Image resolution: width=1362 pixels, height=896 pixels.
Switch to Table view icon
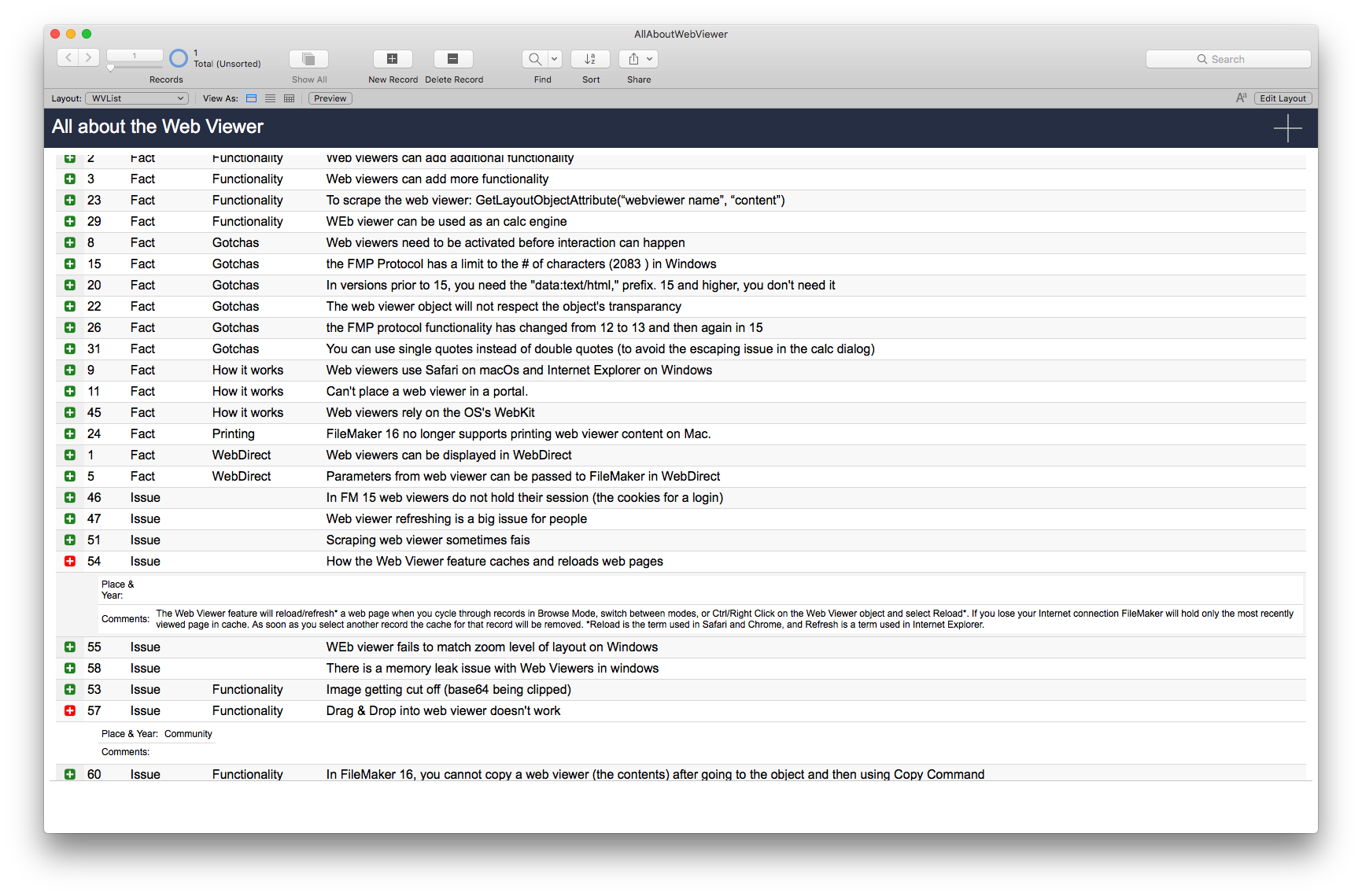click(x=290, y=98)
